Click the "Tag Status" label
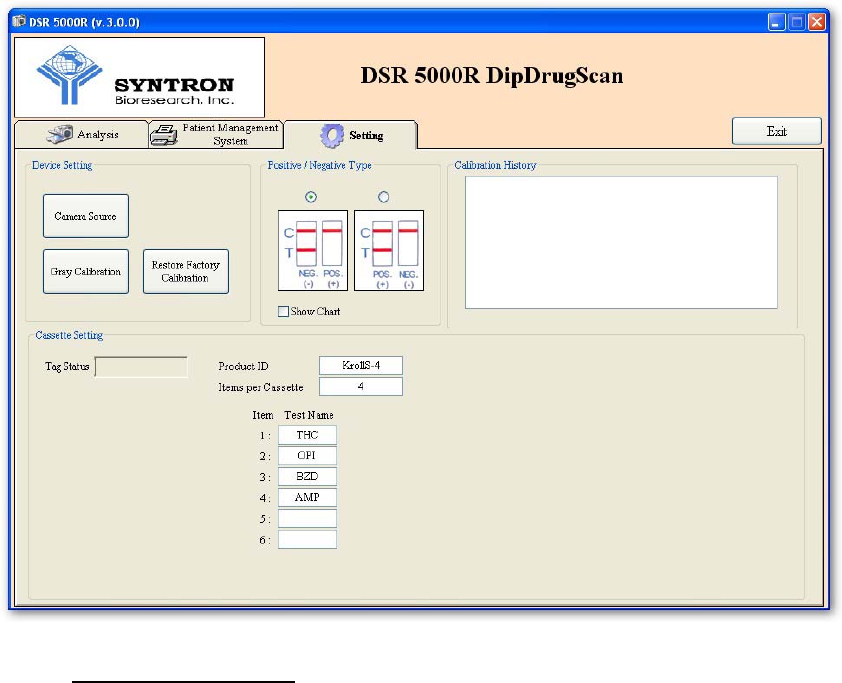Viewport: 842px width, 683px height. (x=67, y=367)
